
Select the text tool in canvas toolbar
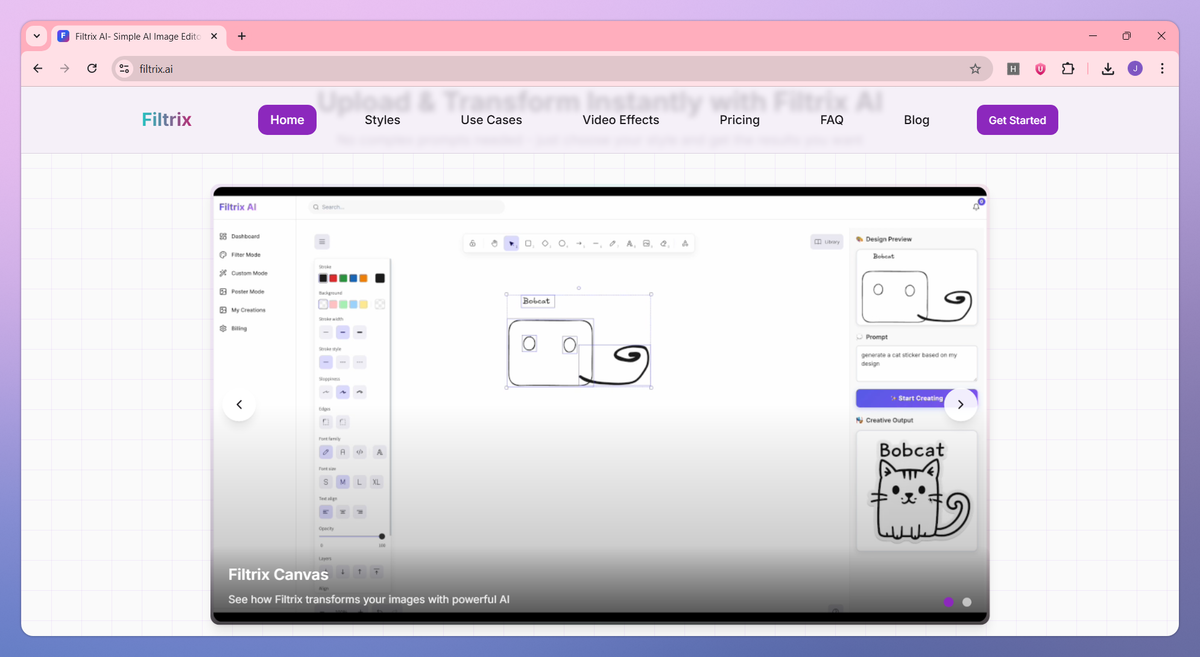629,243
